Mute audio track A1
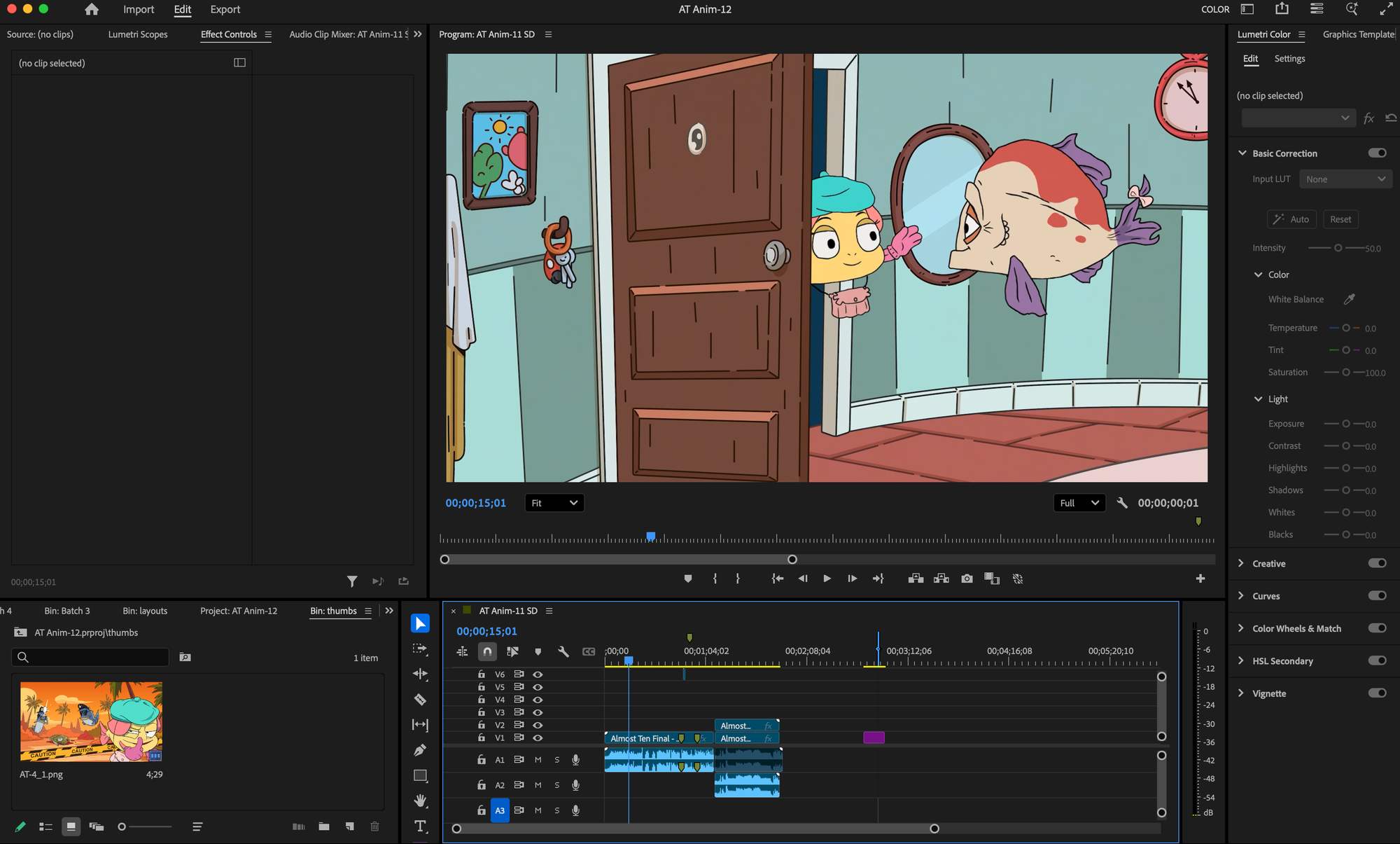 (538, 759)
